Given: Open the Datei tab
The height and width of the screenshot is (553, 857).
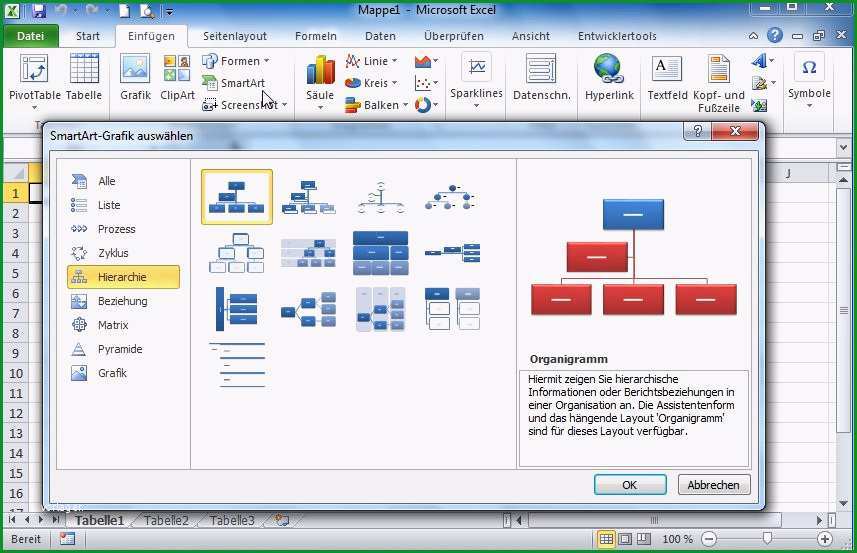Looking at the screenshot, I should pos(31,36).
